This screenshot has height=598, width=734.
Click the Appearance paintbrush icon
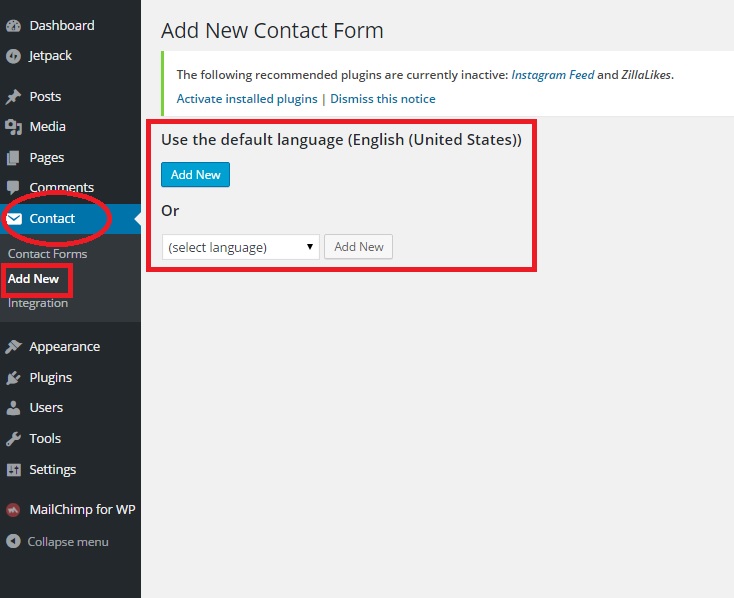click(x=14, y=347)
